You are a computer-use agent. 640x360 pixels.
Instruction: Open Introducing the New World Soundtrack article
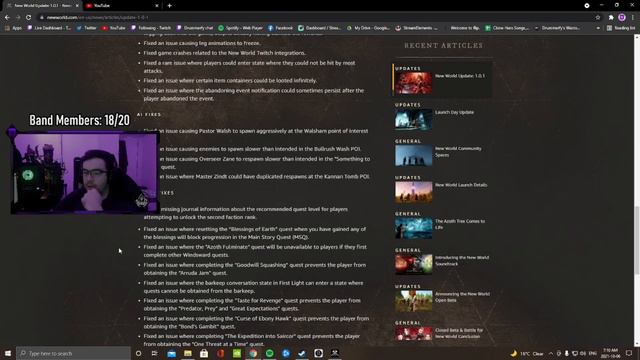pos(462,260)
